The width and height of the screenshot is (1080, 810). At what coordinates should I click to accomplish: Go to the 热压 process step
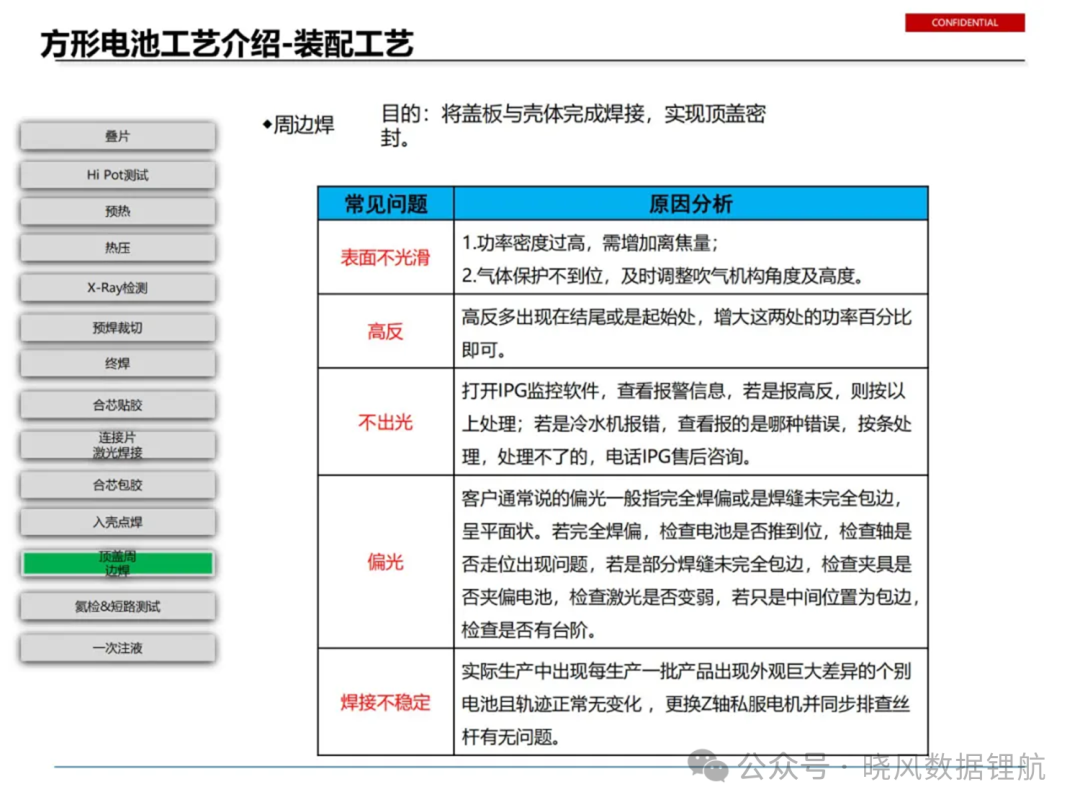[x=117, y=248]
